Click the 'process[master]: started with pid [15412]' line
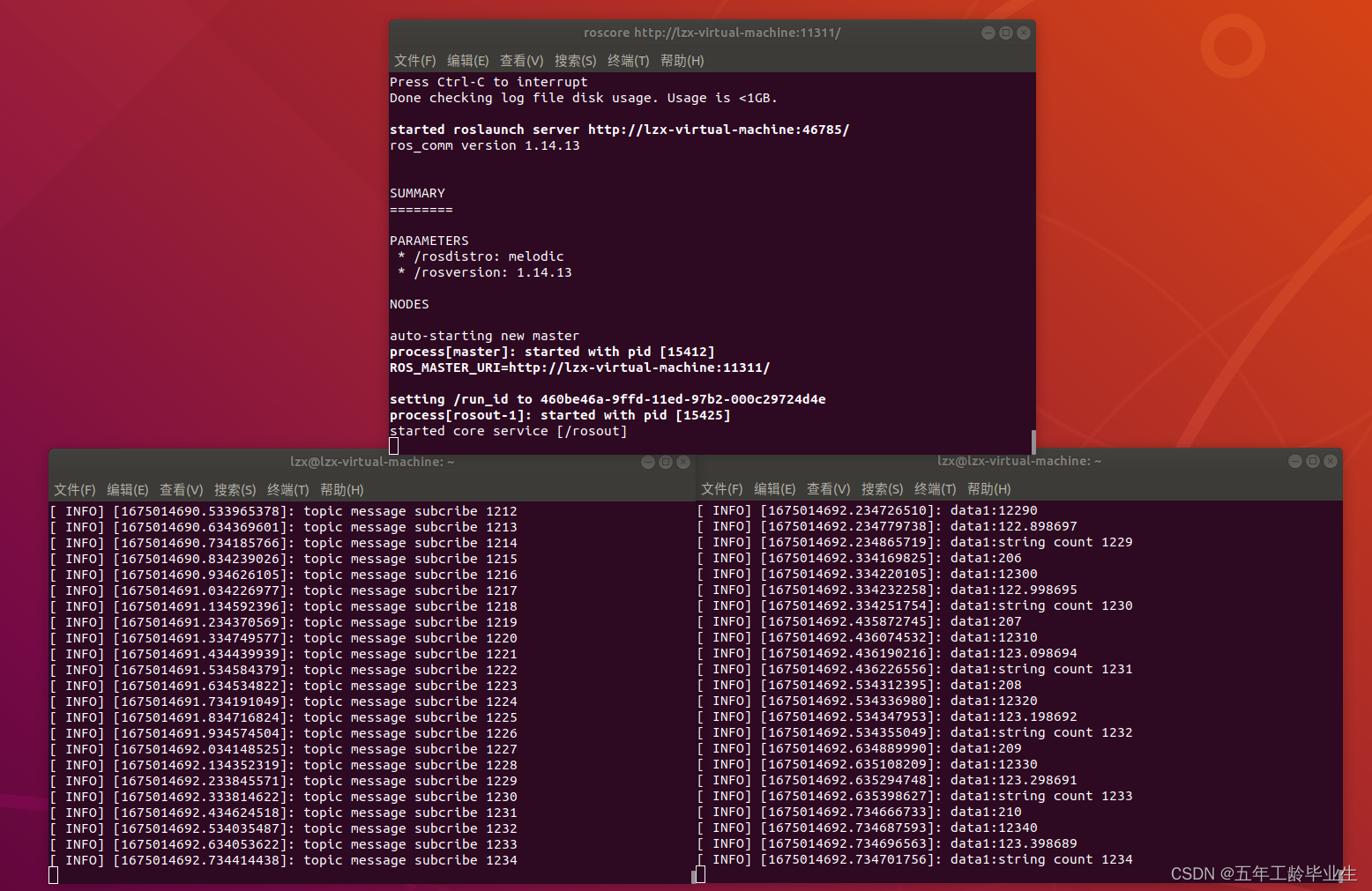 (x=552, y=352)
